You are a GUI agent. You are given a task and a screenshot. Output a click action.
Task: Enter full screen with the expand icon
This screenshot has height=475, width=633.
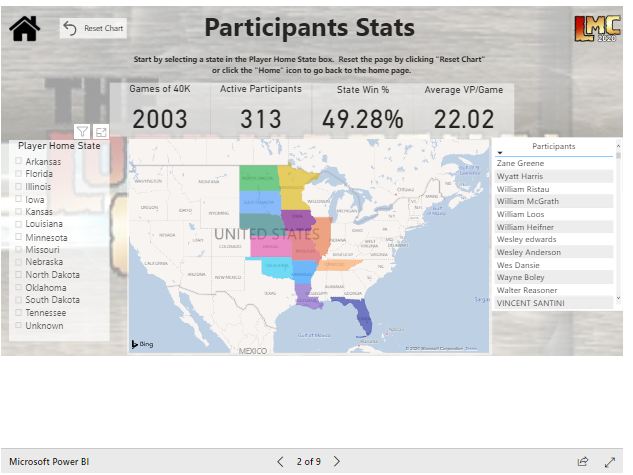(610, 461)
